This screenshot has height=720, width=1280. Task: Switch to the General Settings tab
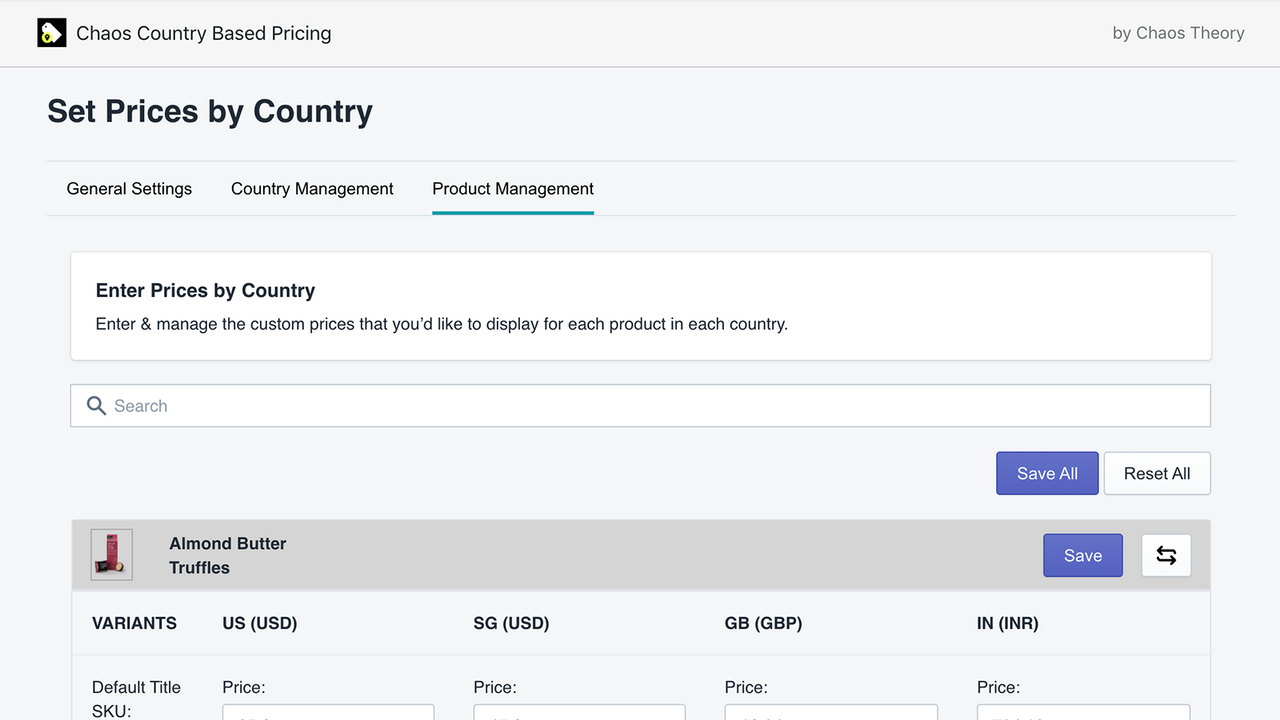pyautogui.click(x=129, y=188)
